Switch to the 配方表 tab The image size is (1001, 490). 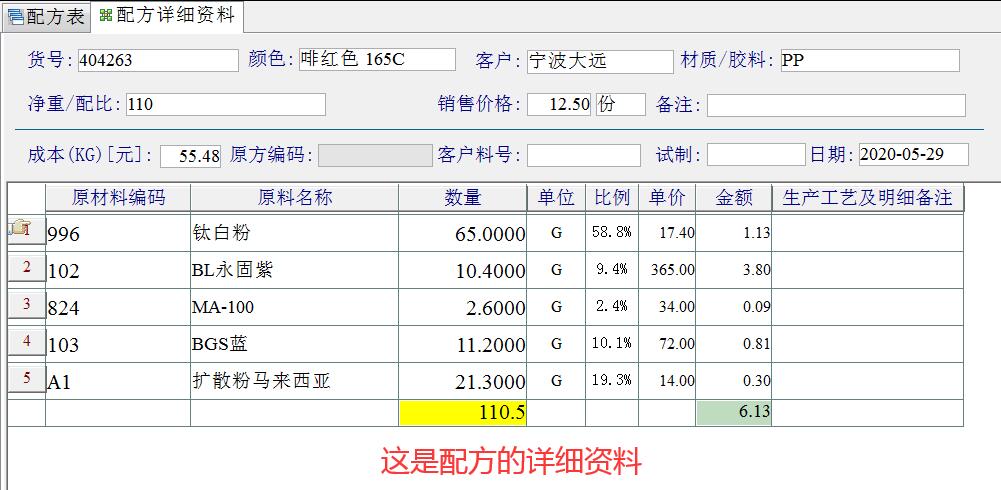pos(46,17)
